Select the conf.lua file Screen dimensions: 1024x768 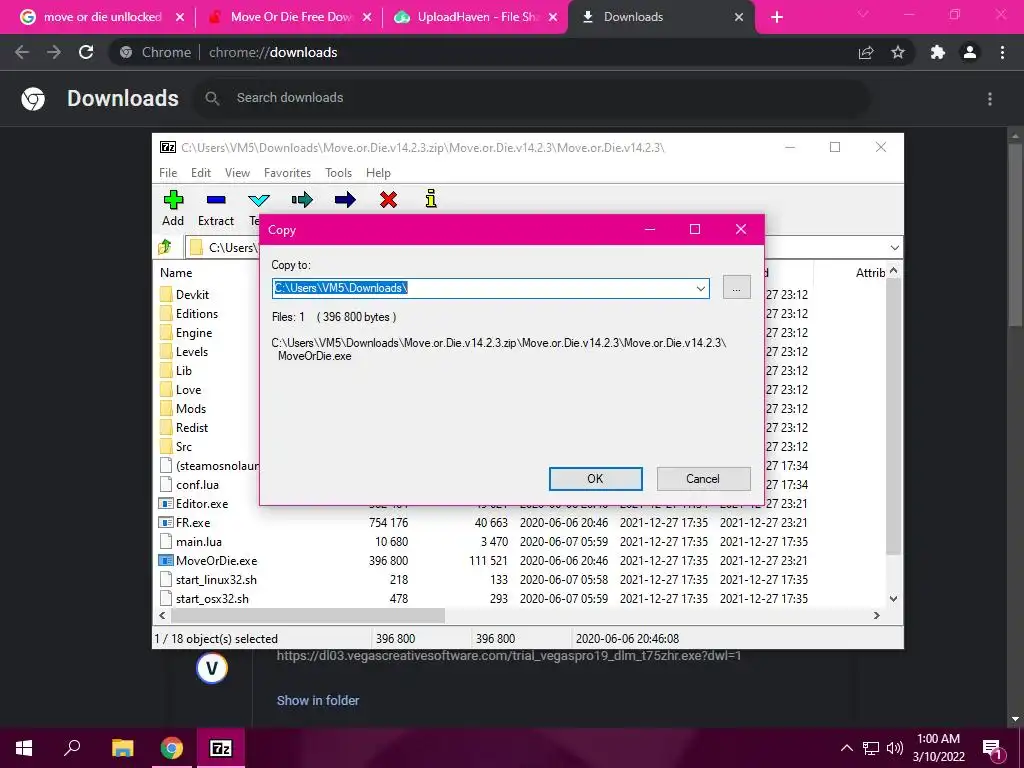tap(189, 485)
